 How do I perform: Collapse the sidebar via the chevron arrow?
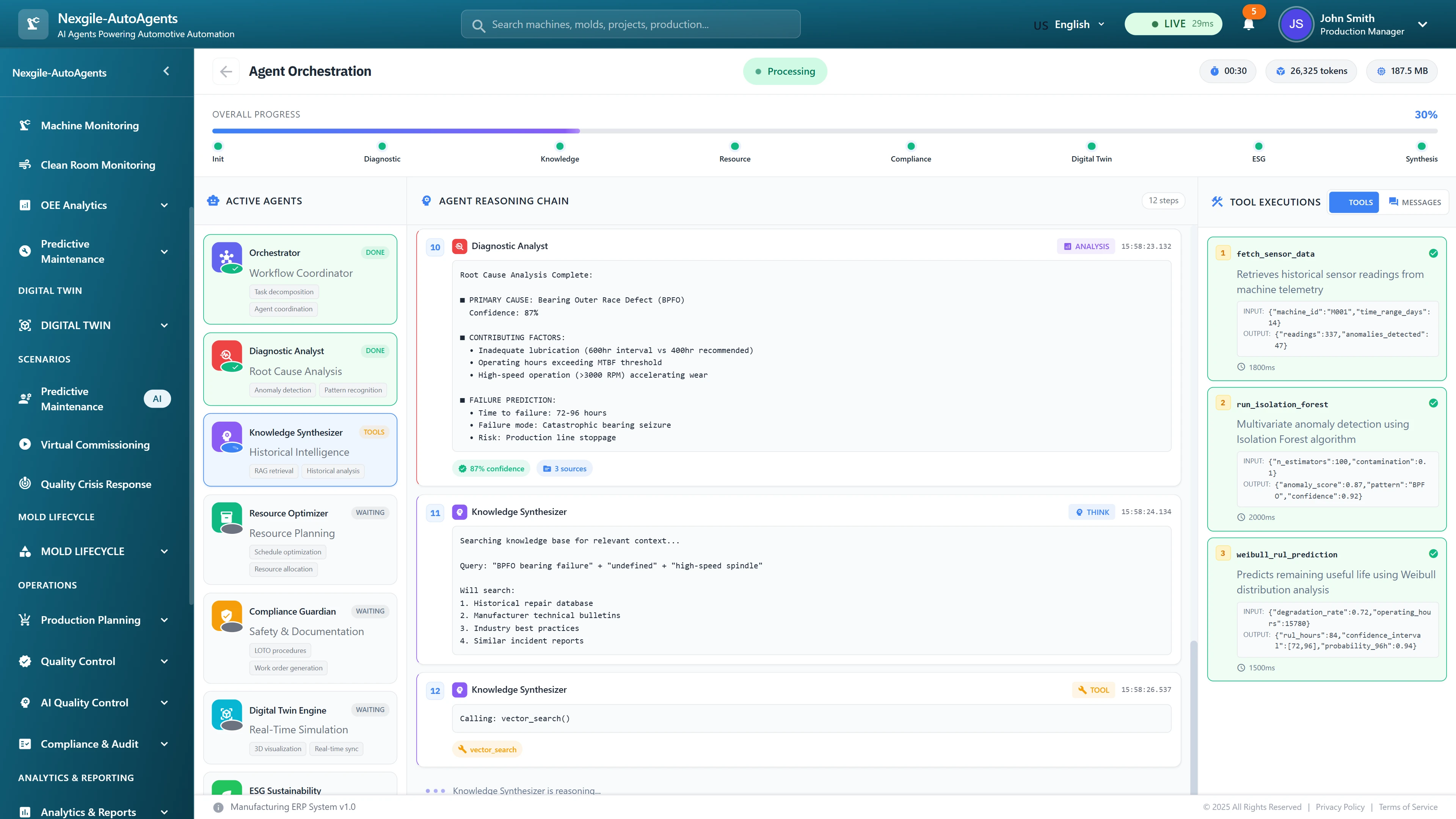coord(166,71)
